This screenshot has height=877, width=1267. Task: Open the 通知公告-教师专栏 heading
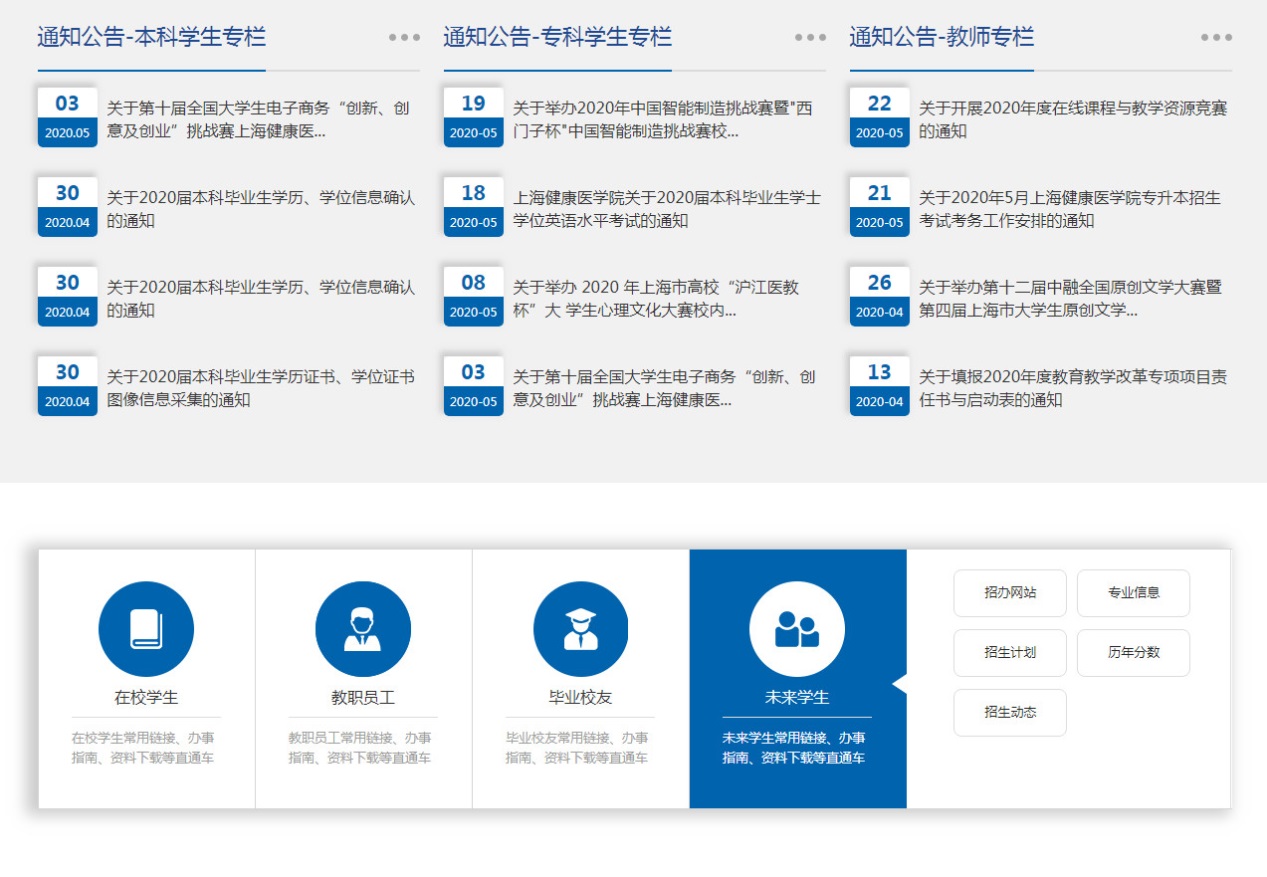(x=941, y=38)
